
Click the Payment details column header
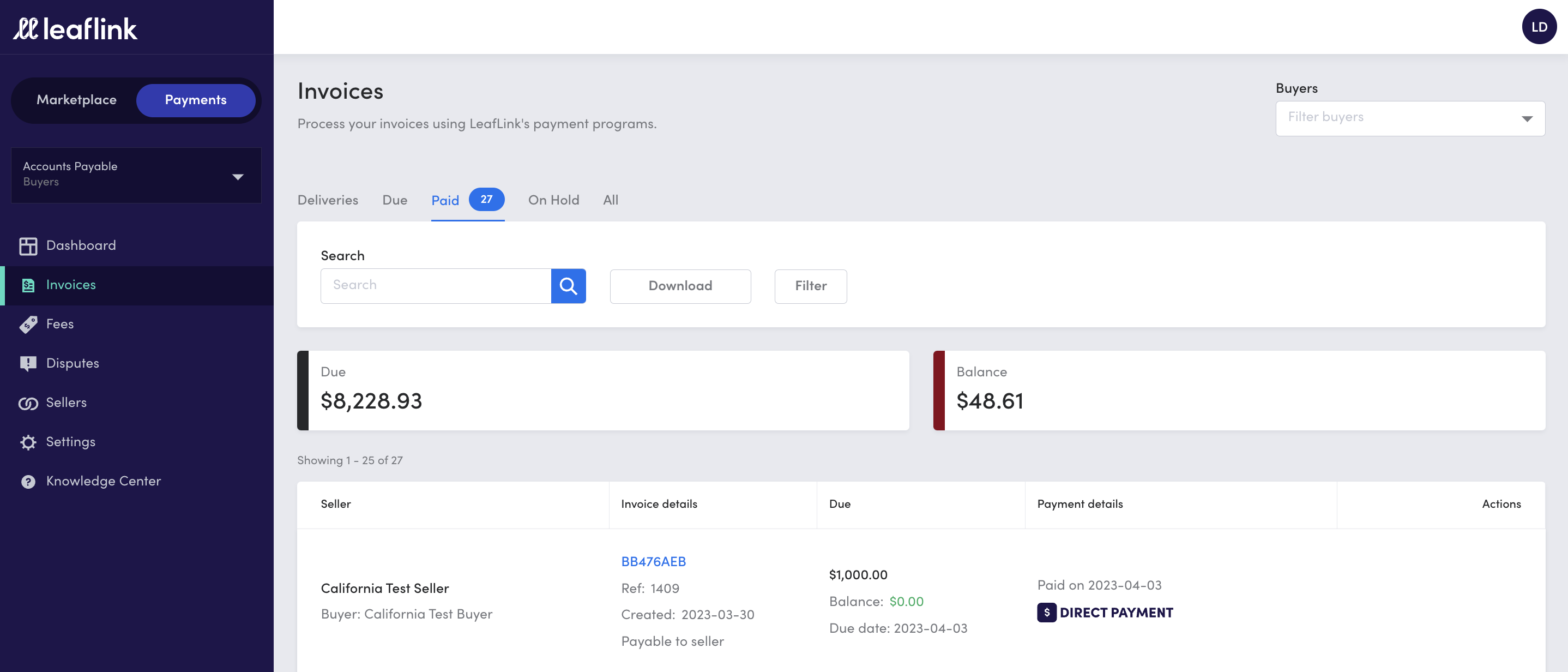[x=1080, y=505]
